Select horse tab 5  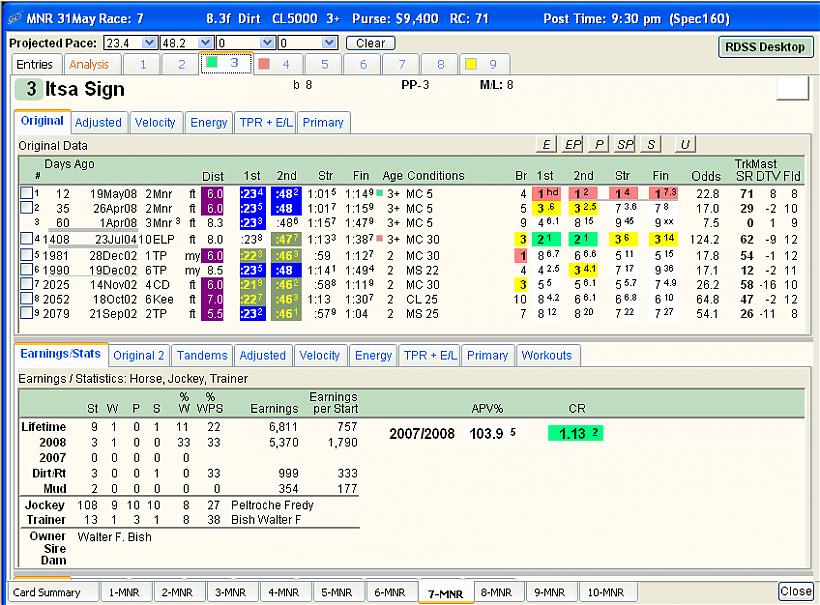[x=324, y=64]
